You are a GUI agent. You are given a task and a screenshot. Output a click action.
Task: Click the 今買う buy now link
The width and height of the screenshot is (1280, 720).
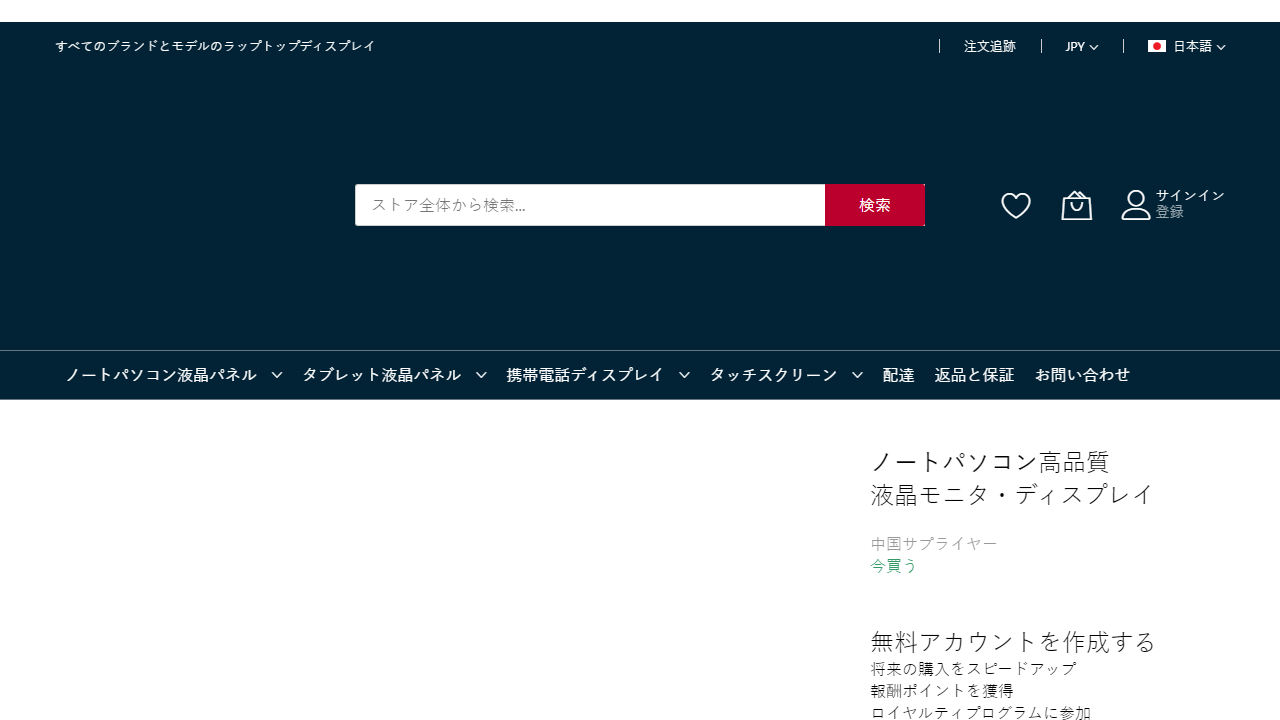(894, 566)
